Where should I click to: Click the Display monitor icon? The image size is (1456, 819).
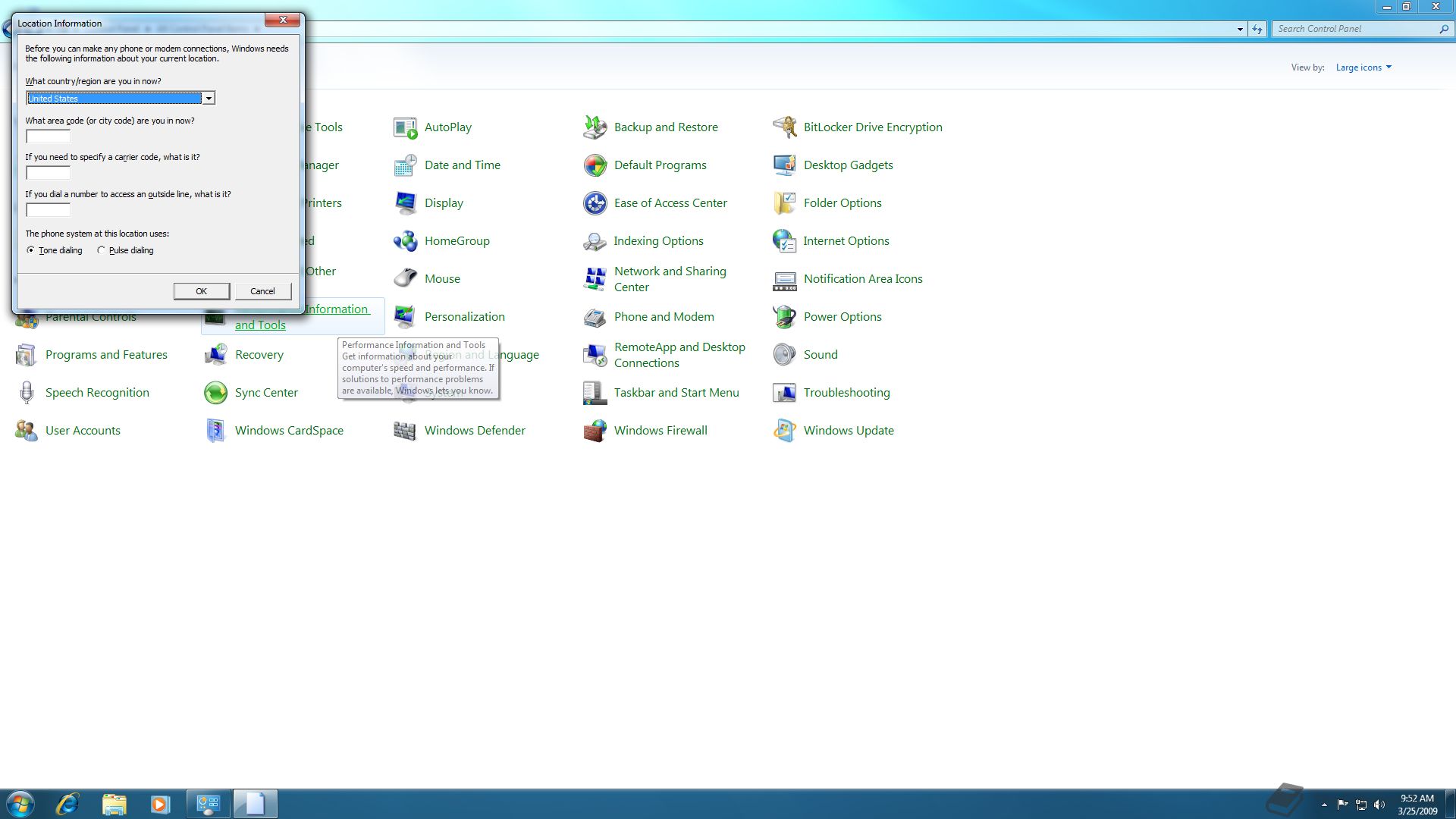(x=405, y=203)
